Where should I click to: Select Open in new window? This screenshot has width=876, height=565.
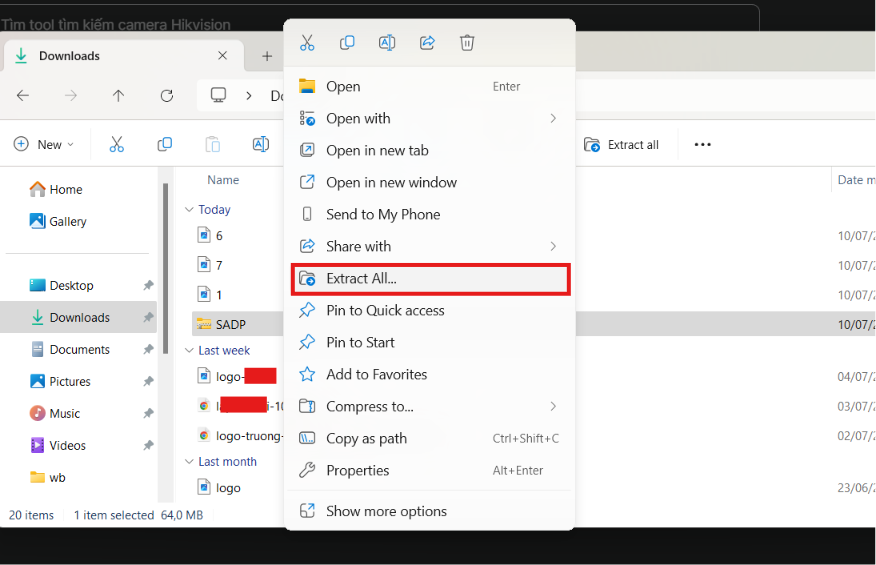pyautogui.click(x=430, y=182)
